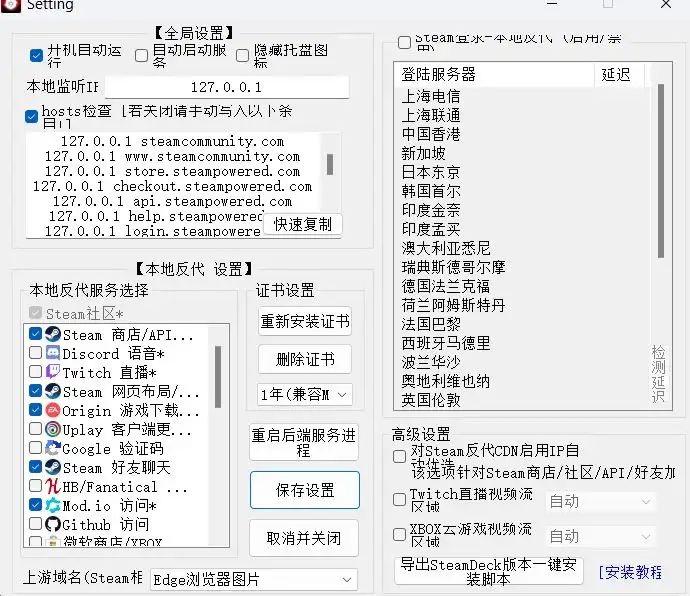Click the Steam icon beside 好友聊天
This screenshot has height=596, width=690.
(x=53, y=467)
